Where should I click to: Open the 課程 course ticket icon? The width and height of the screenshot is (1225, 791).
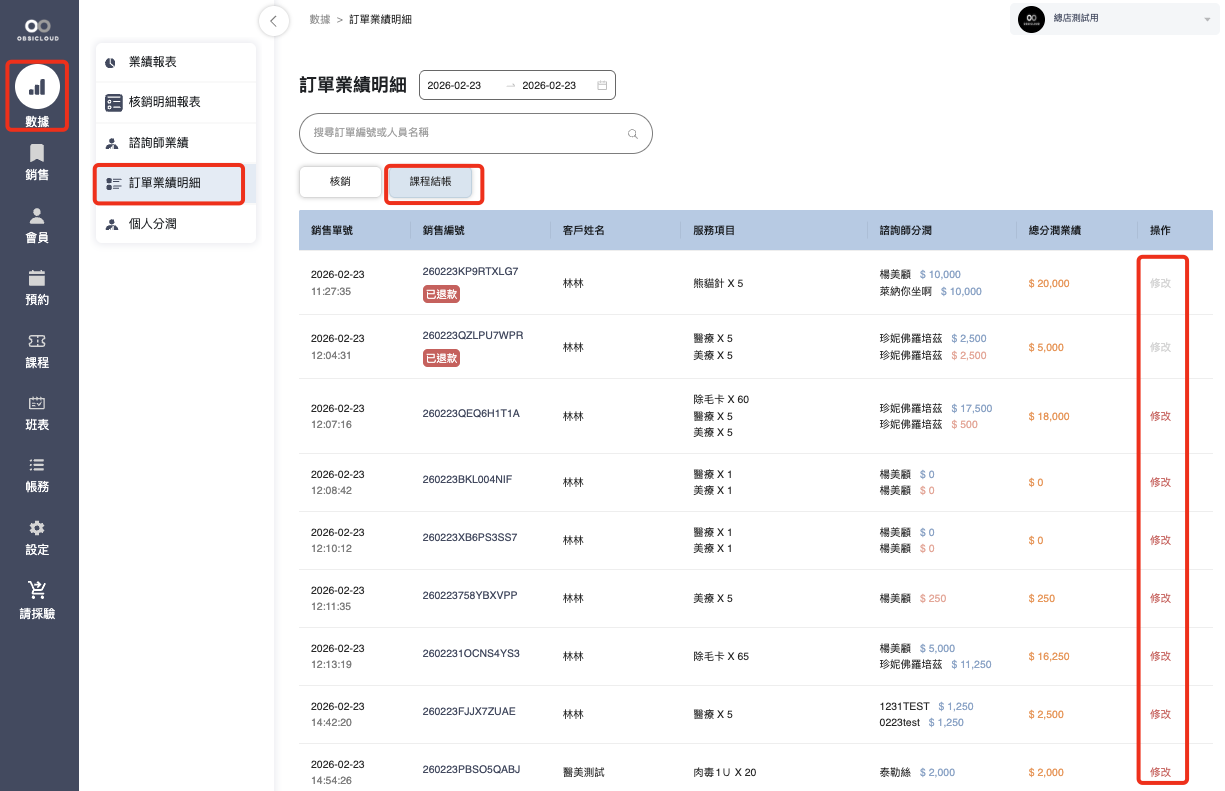(37, 341)
